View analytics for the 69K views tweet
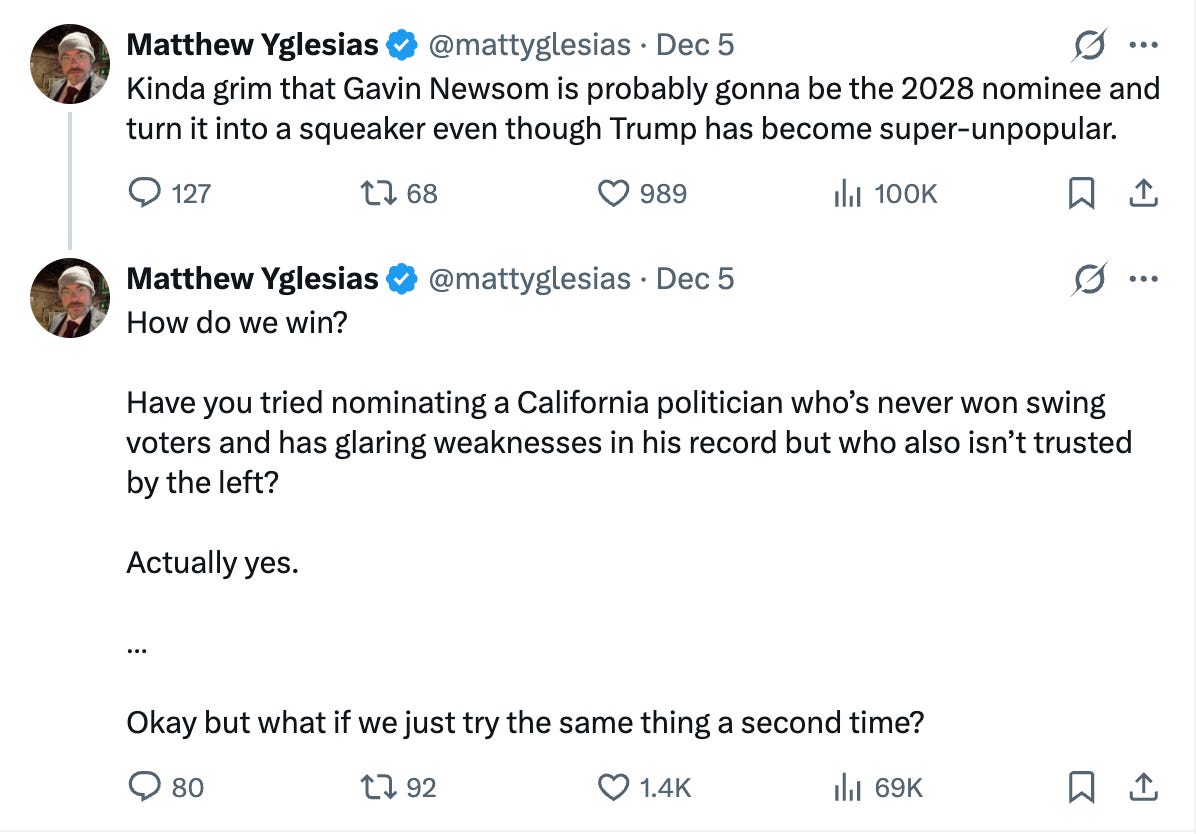Viewport: 1196px width, 834px height. tap(847, 787)
